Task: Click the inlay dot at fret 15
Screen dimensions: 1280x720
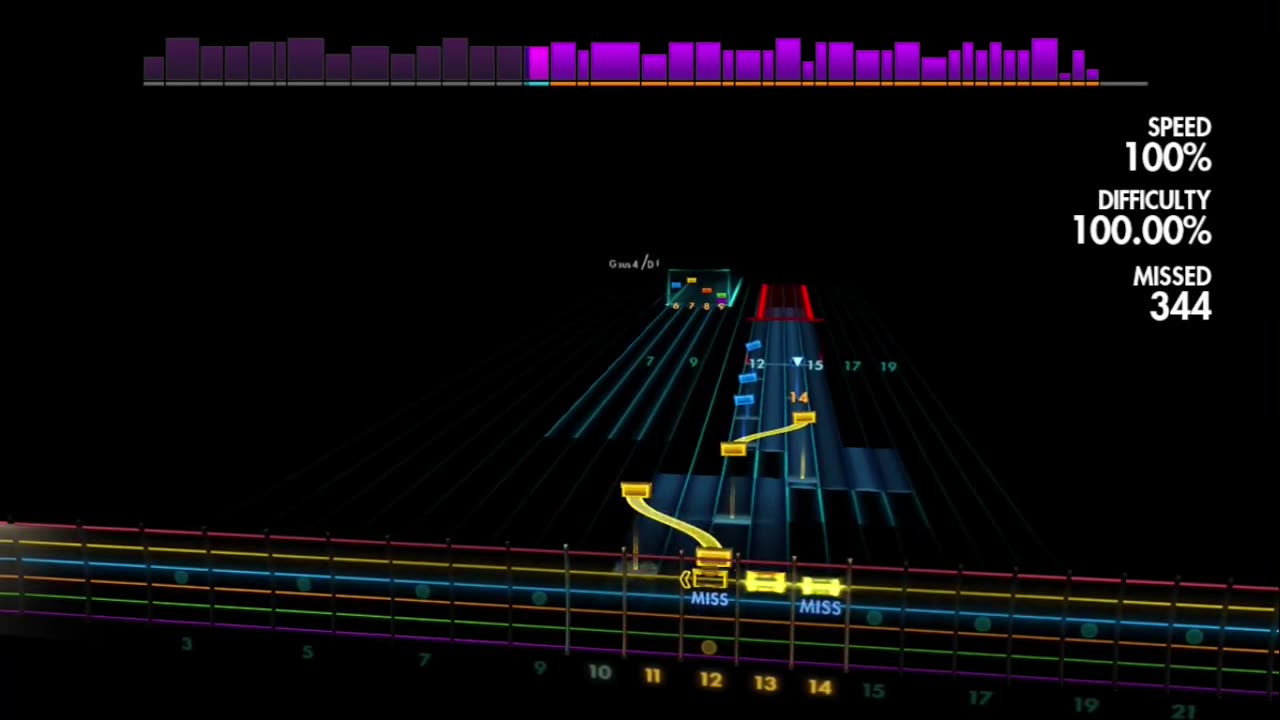Action: pyautogui.click(x=875, y=618)
